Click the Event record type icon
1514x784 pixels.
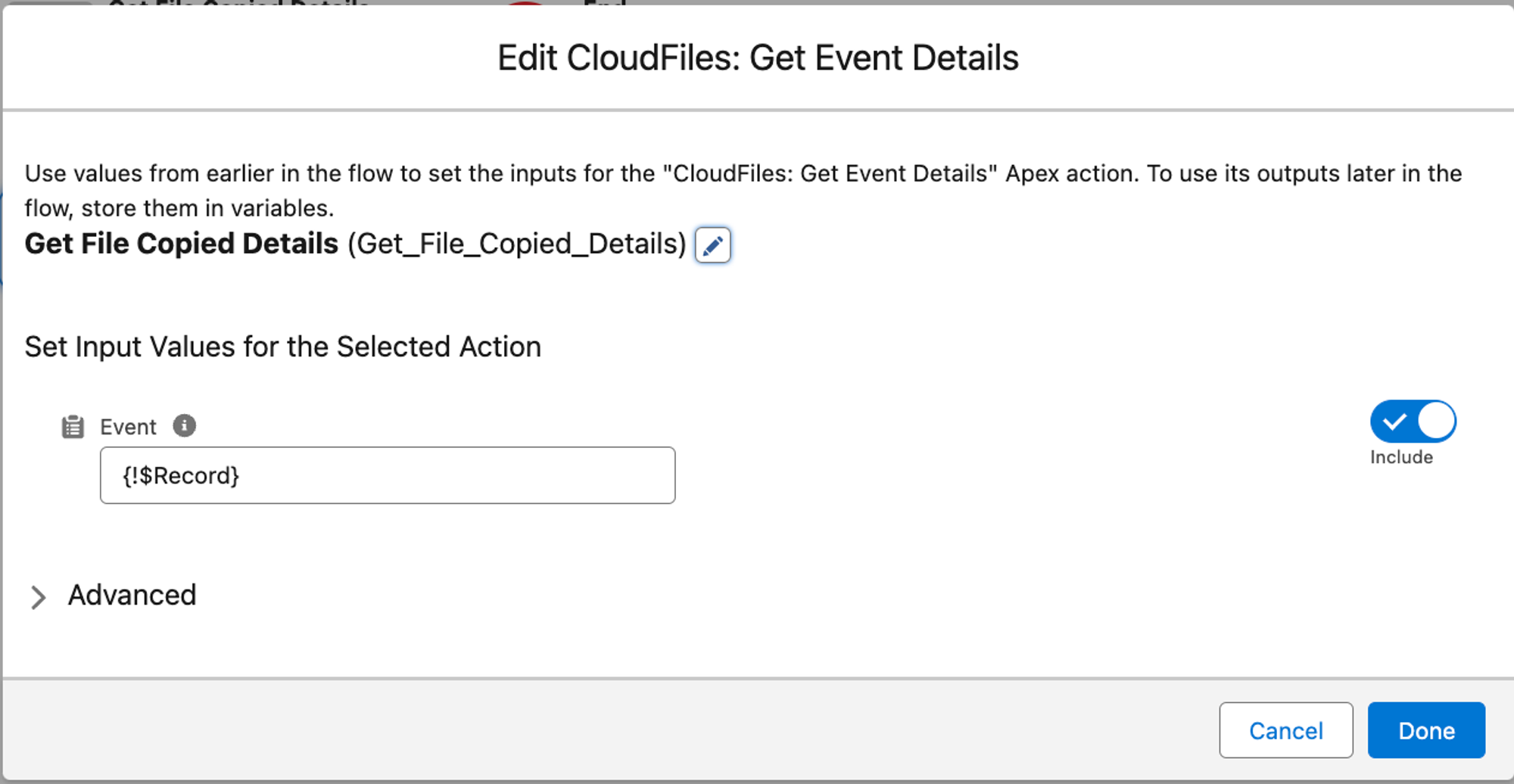[73, 427]
